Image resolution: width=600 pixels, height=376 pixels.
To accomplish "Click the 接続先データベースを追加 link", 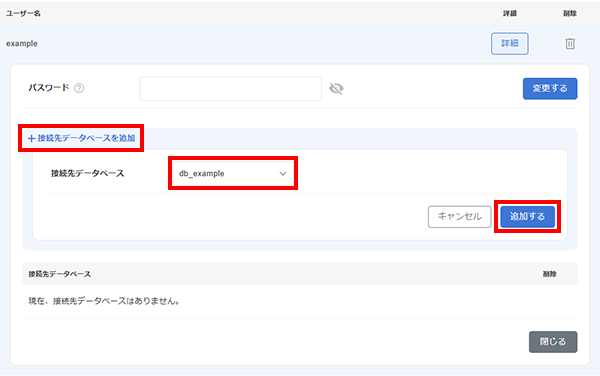I will 82,138.
